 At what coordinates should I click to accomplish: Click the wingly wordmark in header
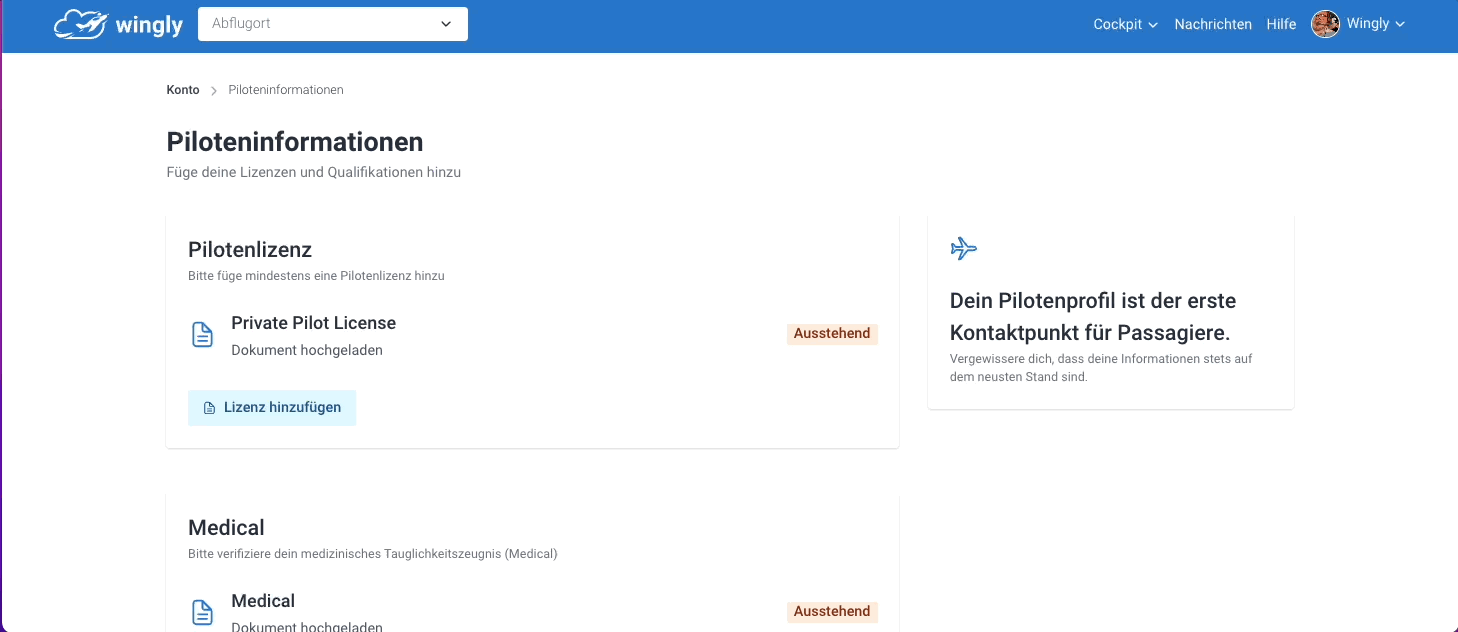(149, 25)
